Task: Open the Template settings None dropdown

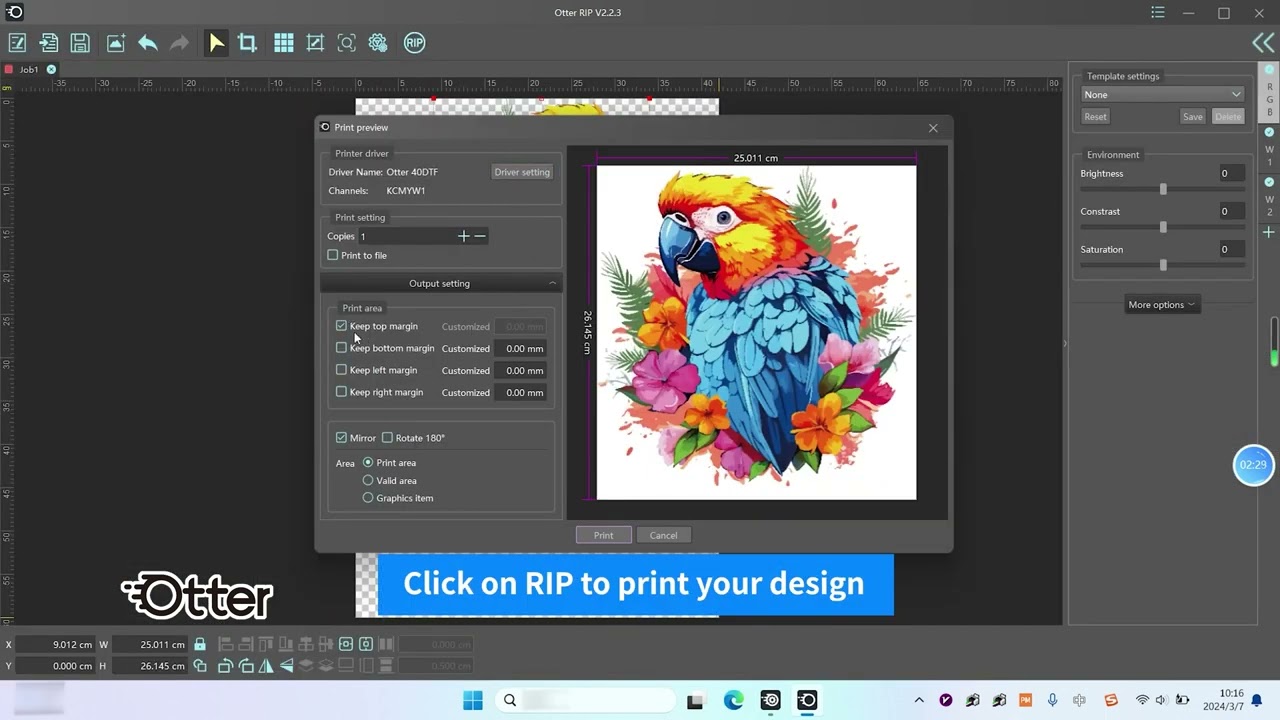Action: tap(1163, 95)
